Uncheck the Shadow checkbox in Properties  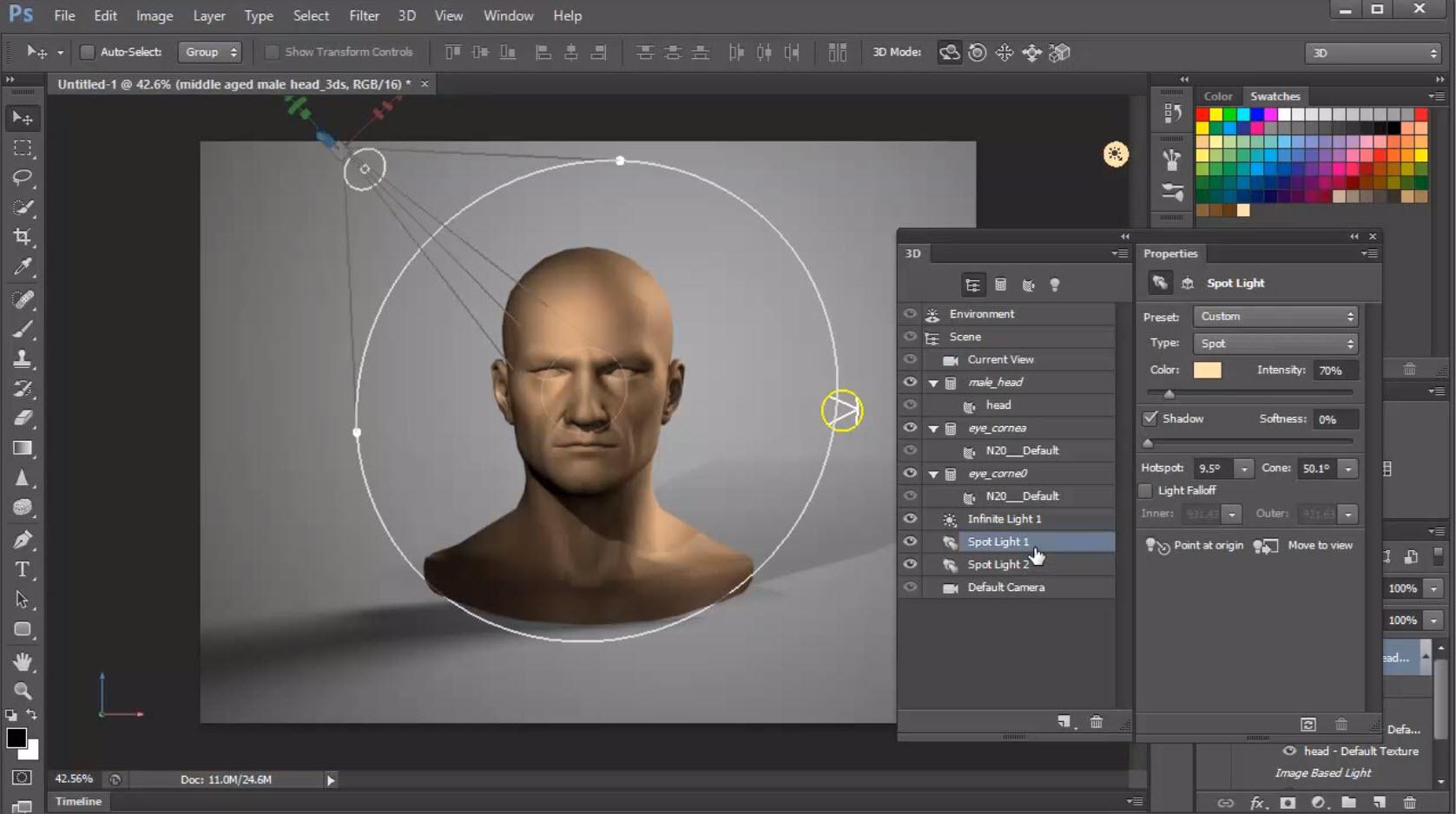tap(1150, 418)
